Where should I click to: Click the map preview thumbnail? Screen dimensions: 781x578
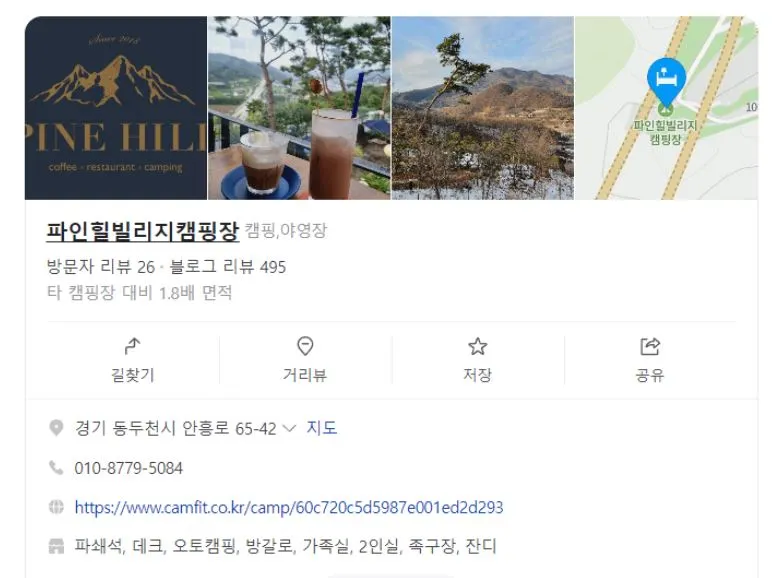tap(666, 108)
